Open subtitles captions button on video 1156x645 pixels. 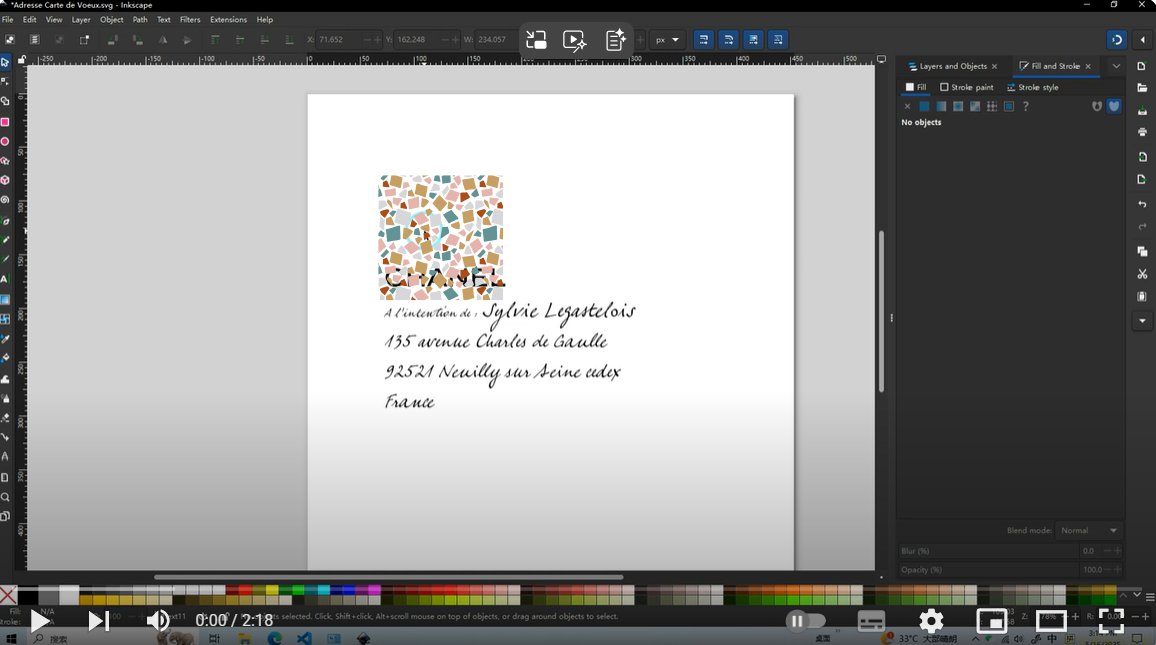tap(871, 621)
